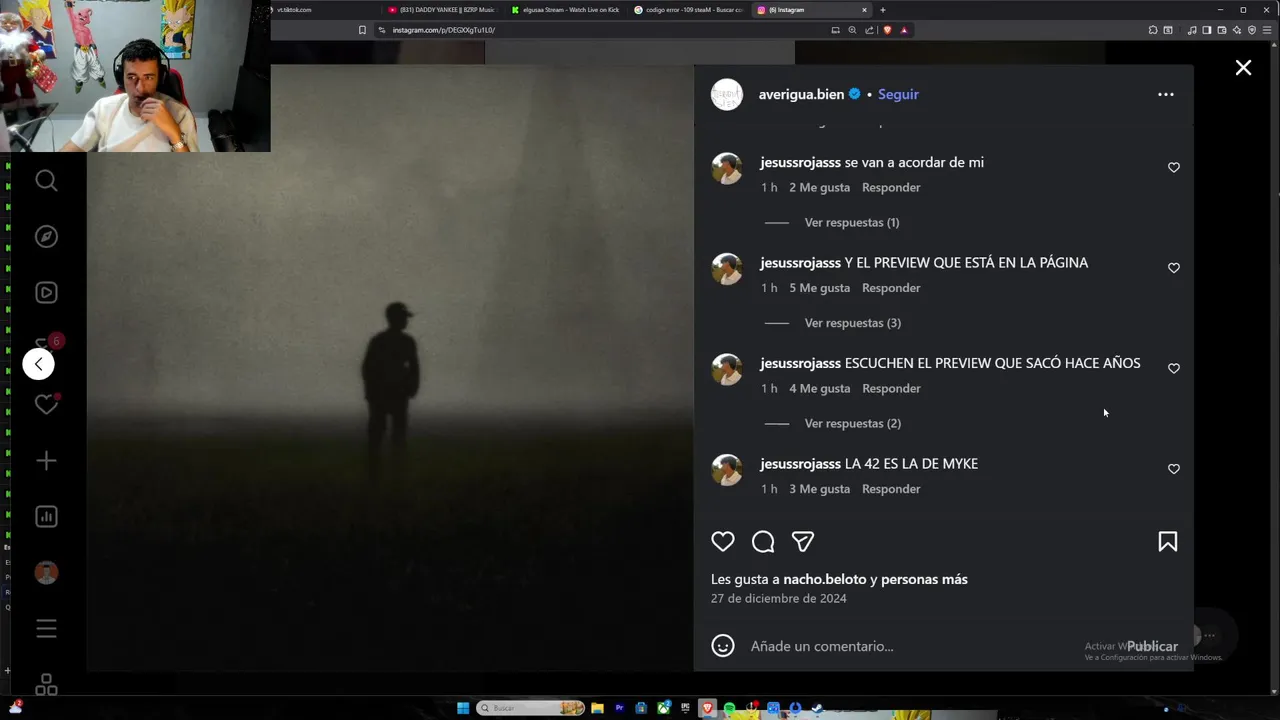The image size is (1280, 720).
Task: Open notifications heart in the sidebar
Action: click(46, 404)
